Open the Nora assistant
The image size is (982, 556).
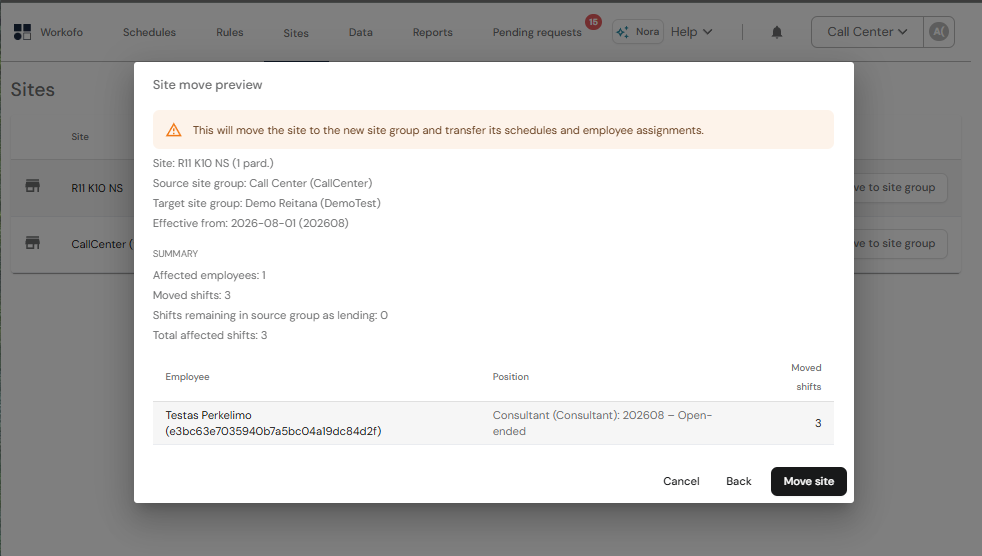coord(638,32)
